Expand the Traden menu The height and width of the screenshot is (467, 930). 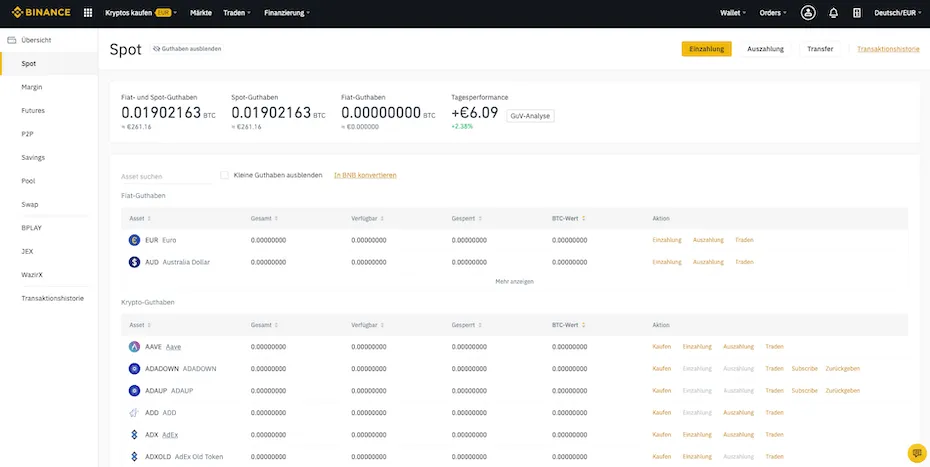point(237,12)
